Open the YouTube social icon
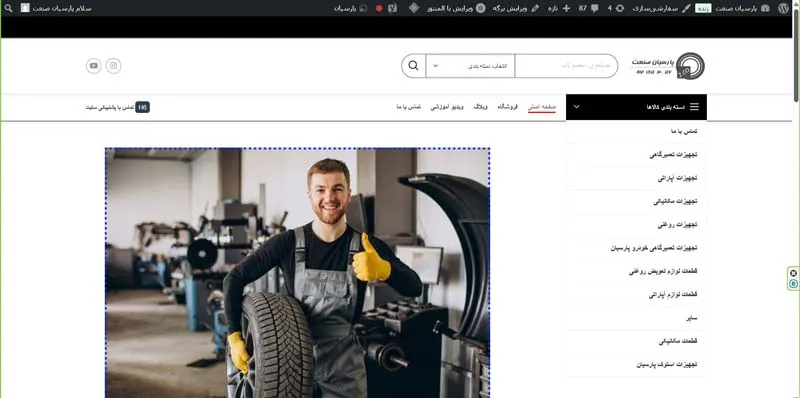 point(93,66)
